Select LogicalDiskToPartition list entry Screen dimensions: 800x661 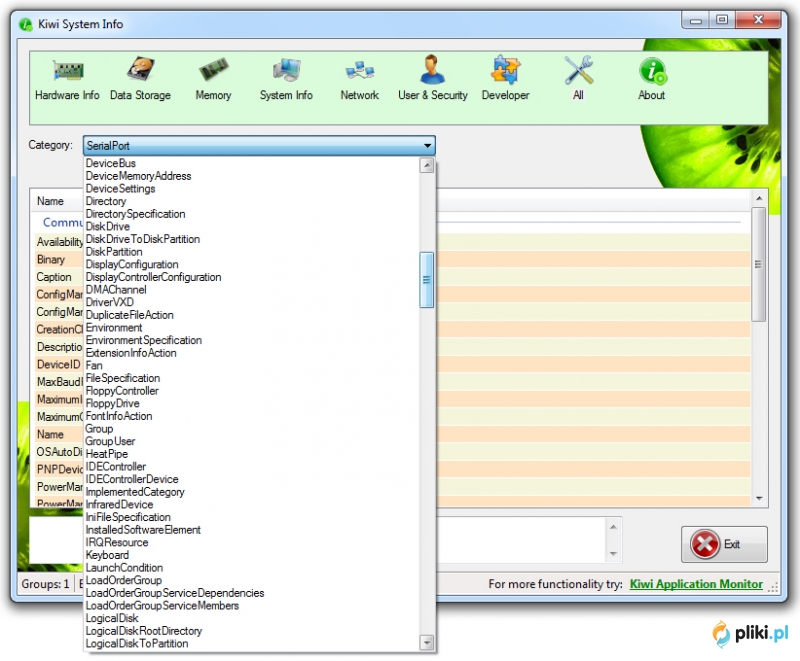(252, 644)
